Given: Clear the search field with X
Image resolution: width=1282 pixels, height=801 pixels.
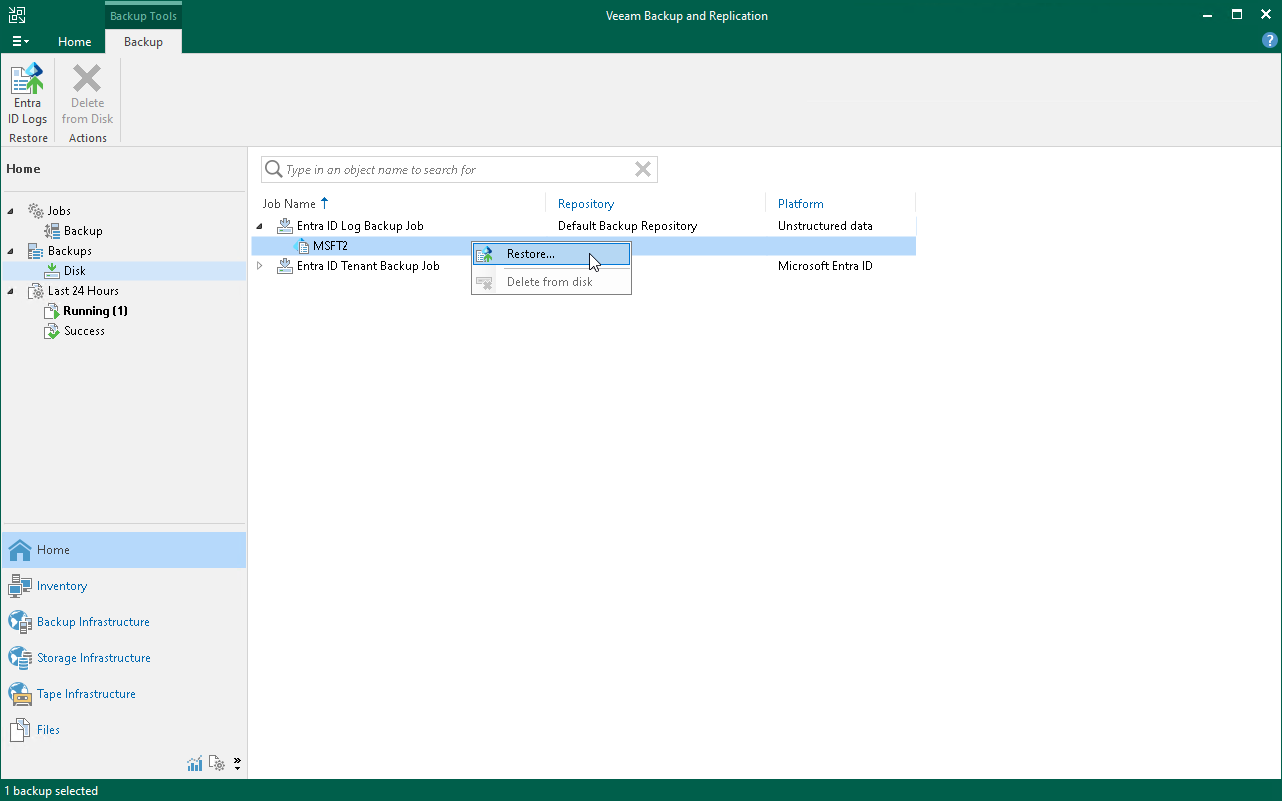Looking at the screenshot, I should click(643, 169).
